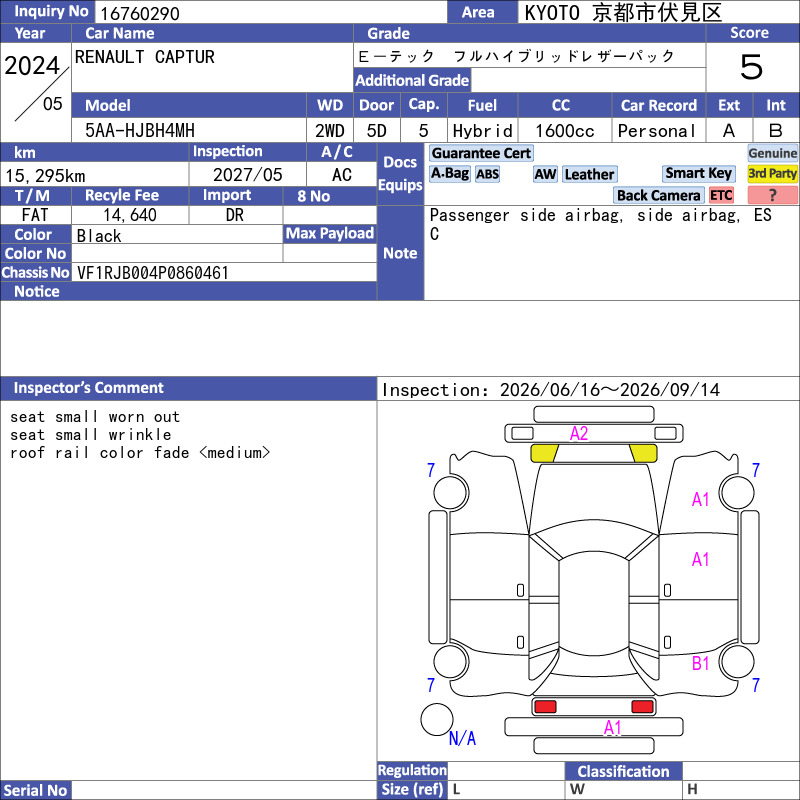800x800 pixels.
Task: Click the Inquiry No value 16760290
Action: (x=140, y=13)
